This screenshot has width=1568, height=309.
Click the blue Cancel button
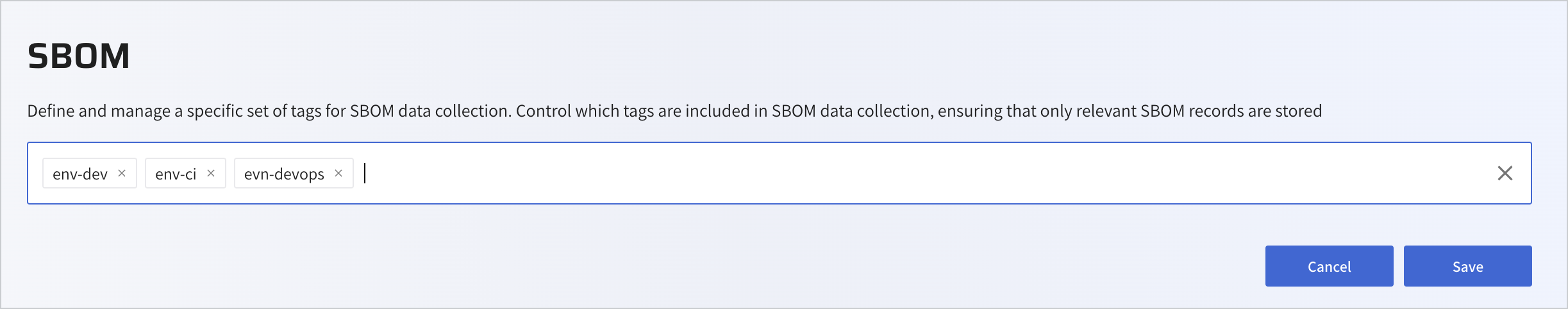coord(1329,266)
